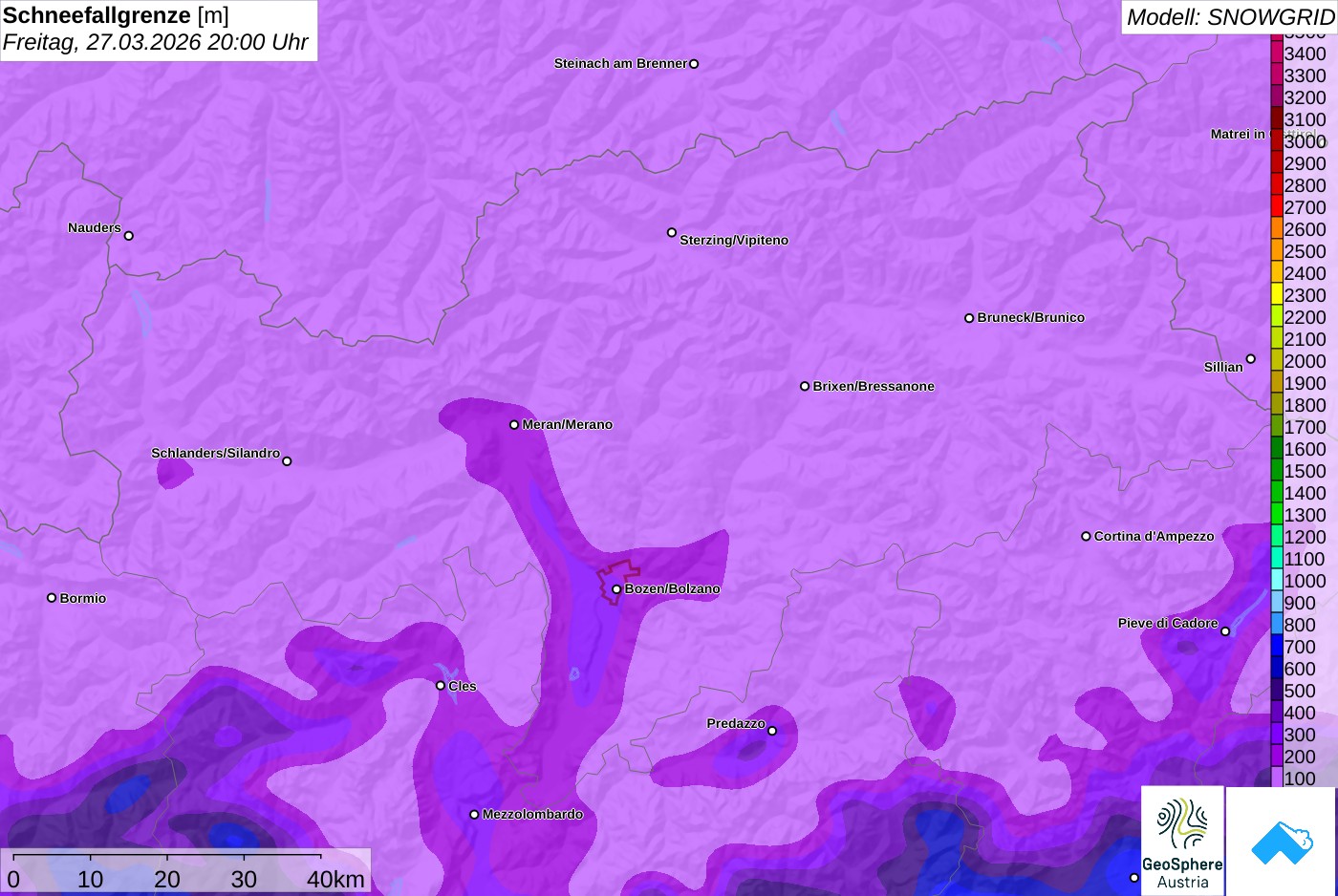Click the 2700 m red swatch
1338x896 pixels.
[1277, 206]
